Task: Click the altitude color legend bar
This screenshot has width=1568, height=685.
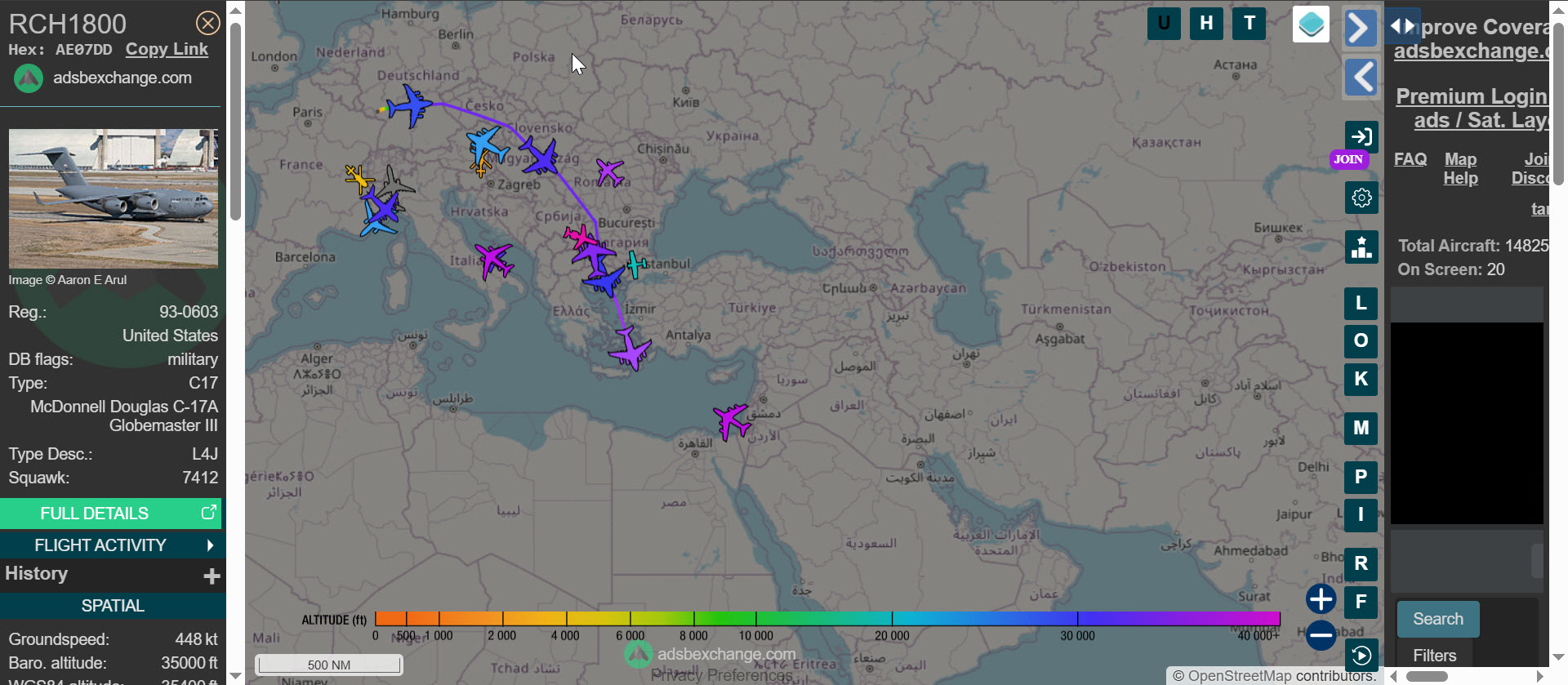Action: coord(827,619)
